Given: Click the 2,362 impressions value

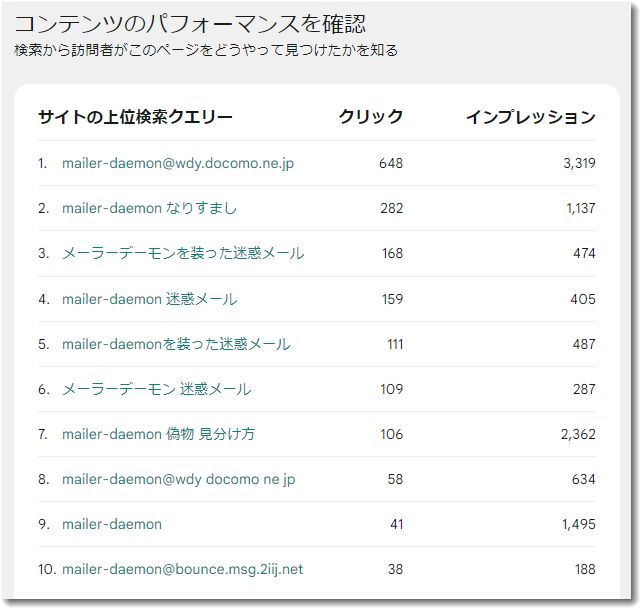Looking at the screenshot, I should (578, 434).
